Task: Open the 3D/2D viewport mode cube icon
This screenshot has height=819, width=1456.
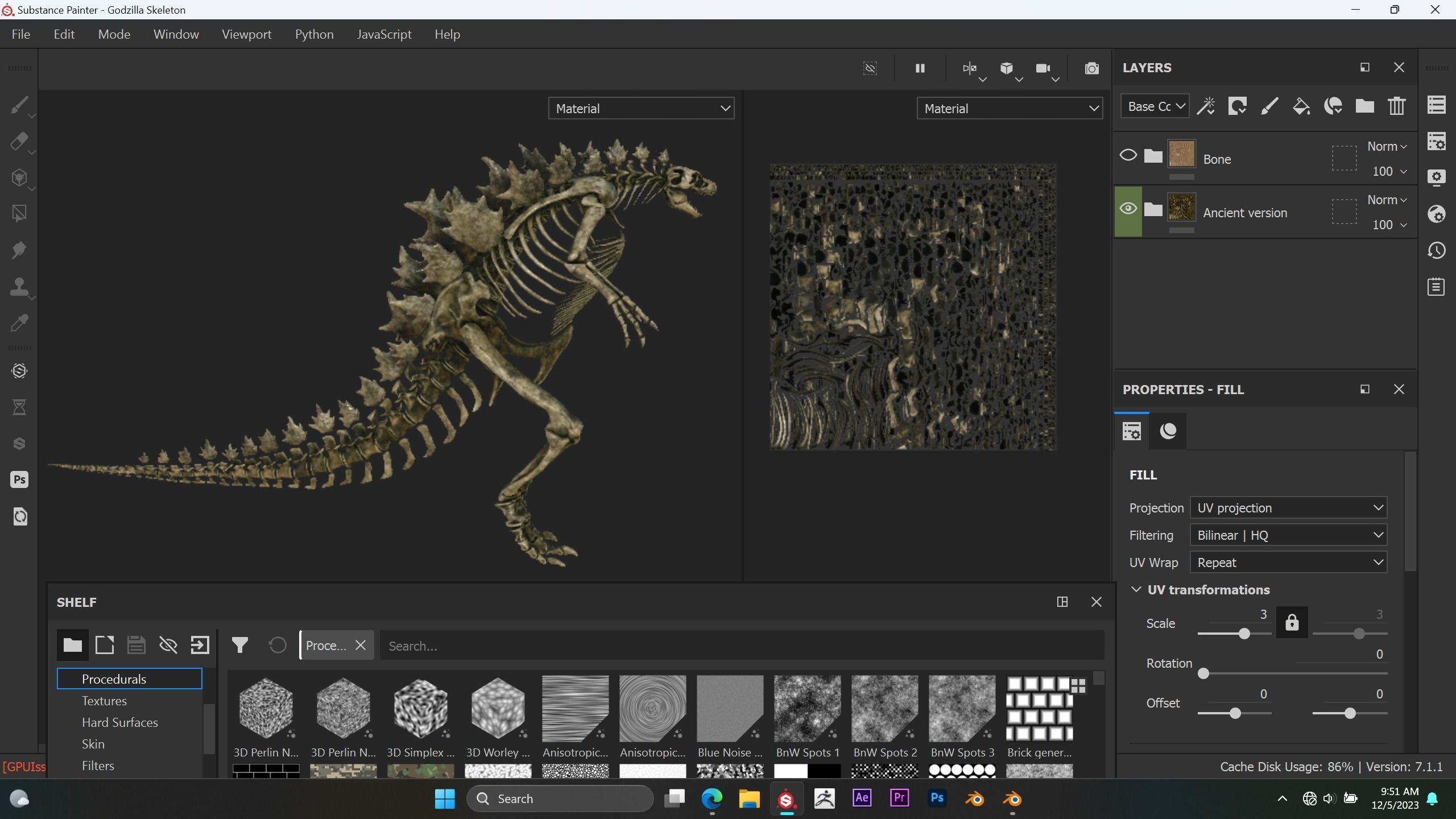Action: 1007,68
